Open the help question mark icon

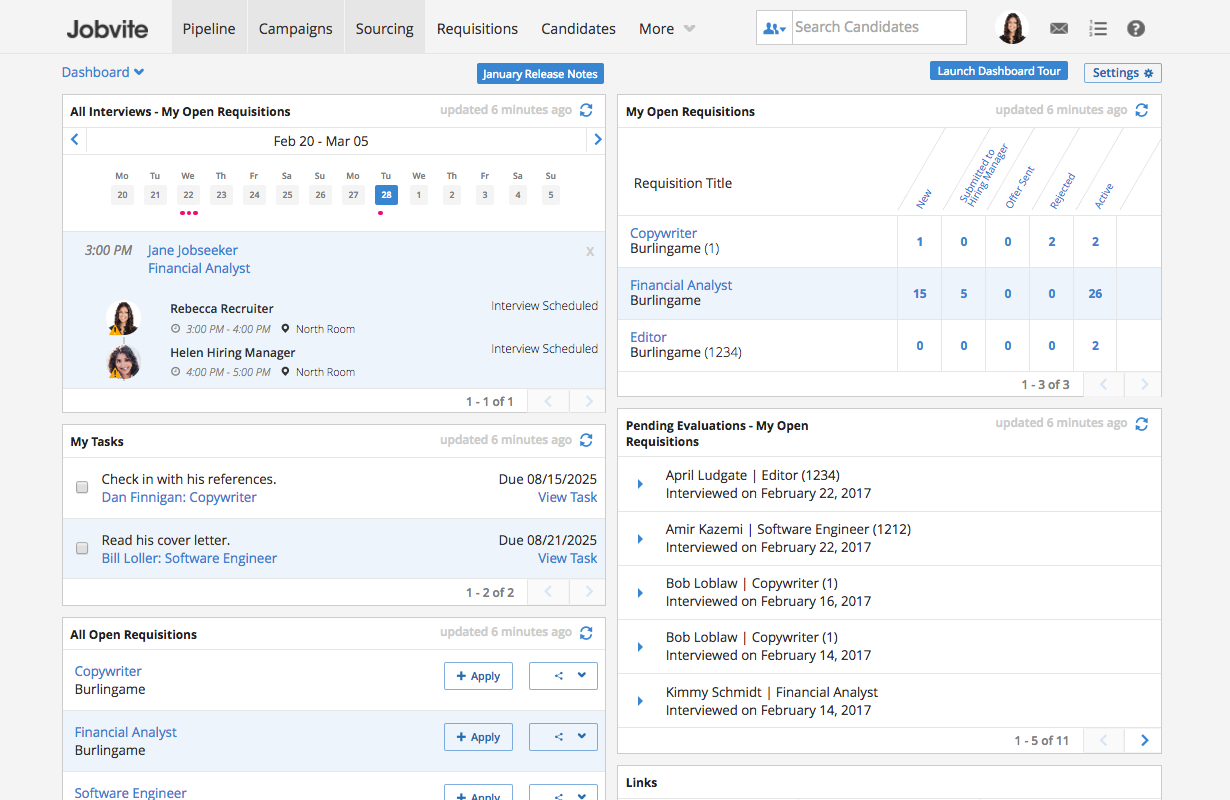[1136, 28]
